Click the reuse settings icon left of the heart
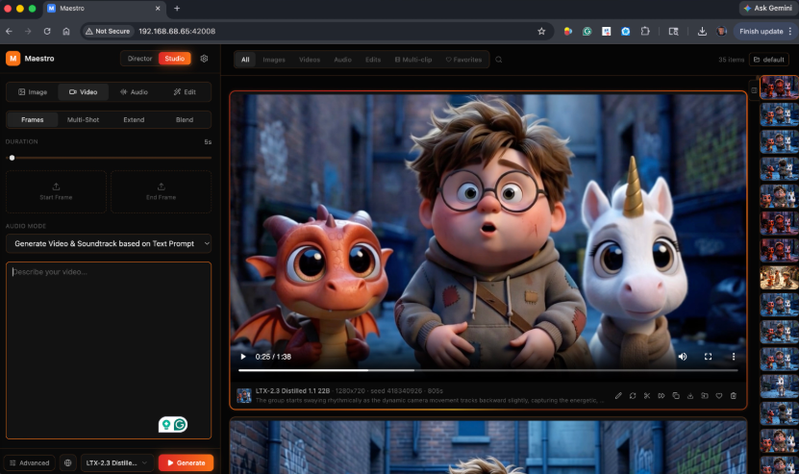This screenshot has height=474, width=799. 704,396
